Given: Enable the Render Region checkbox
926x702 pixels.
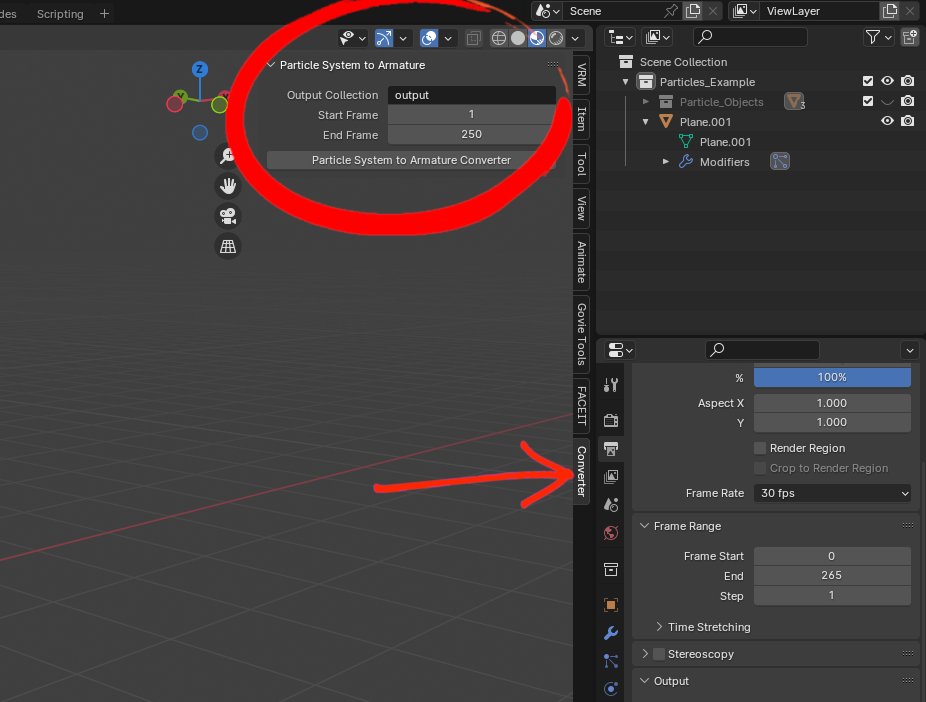Looking at the screenshot, I should [x=760, y=448].
